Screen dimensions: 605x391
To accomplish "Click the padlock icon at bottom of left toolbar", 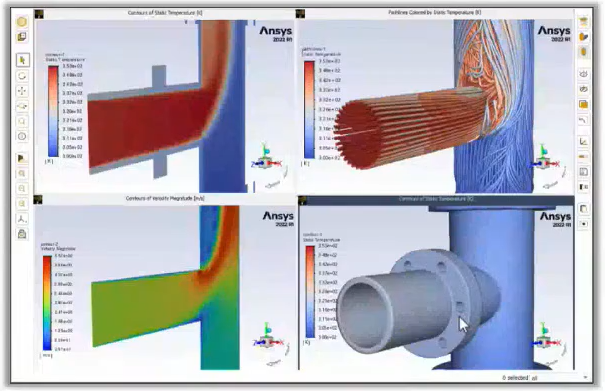I will [22, 234].
